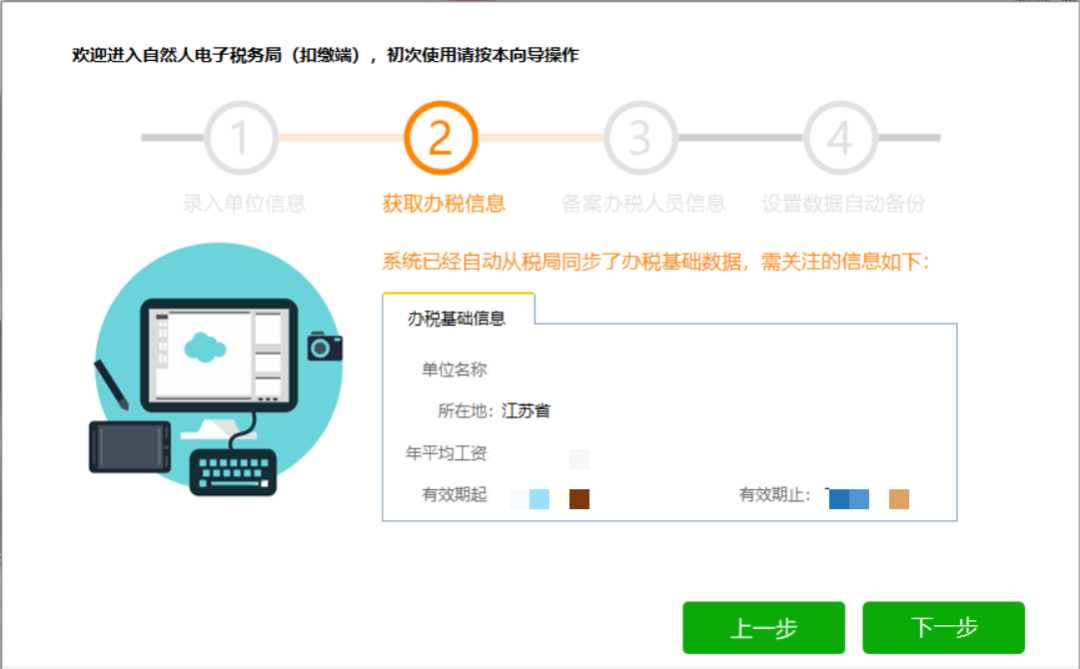Click the keyboard icon in illustration
Screen dimensions: 1080x669
[x=232, y=469]
